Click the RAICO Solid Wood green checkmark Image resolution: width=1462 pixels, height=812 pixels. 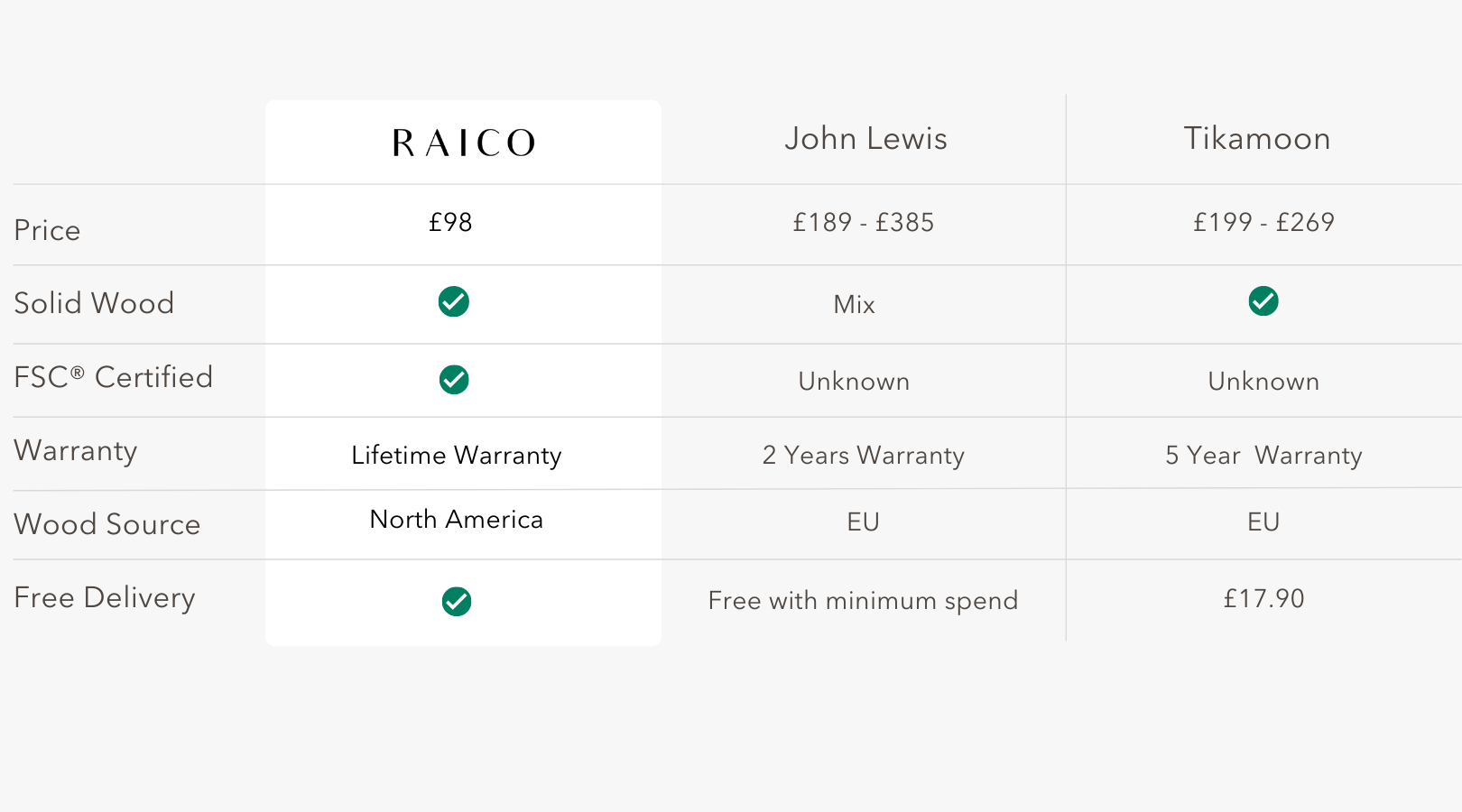pyautogui.click(x=453, y=301)
